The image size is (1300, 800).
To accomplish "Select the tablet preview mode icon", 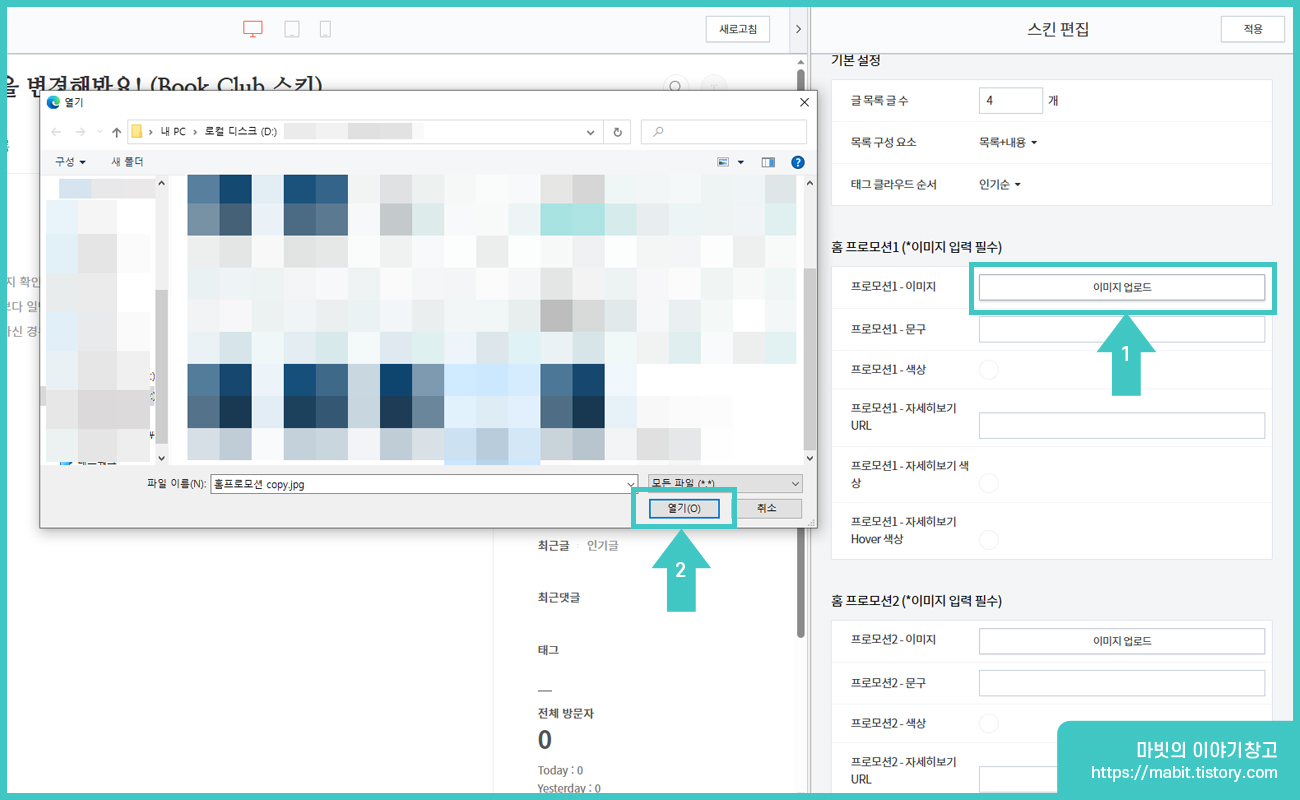I will tap(291, 29).
